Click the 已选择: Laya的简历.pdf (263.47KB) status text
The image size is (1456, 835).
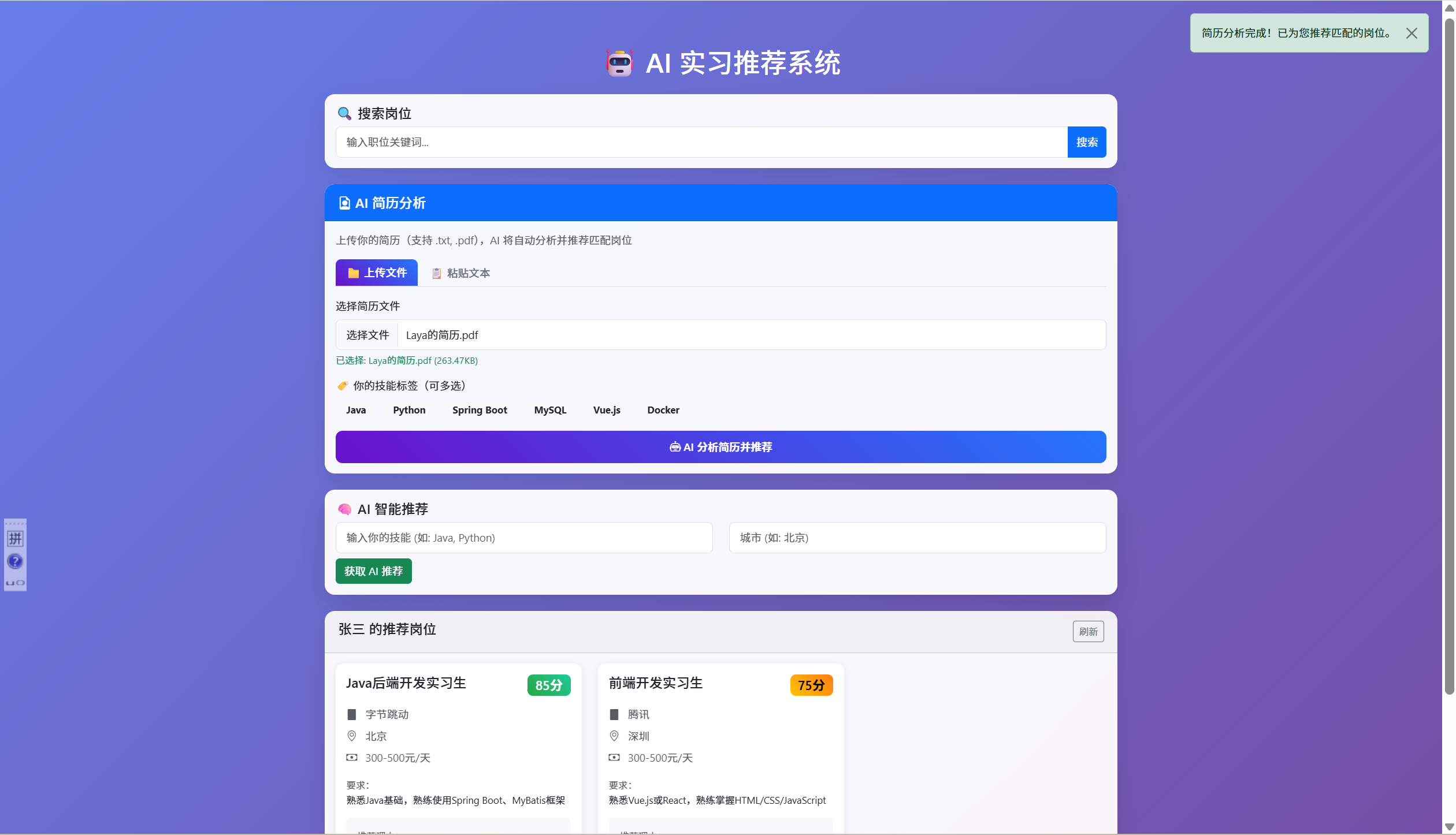407,360
